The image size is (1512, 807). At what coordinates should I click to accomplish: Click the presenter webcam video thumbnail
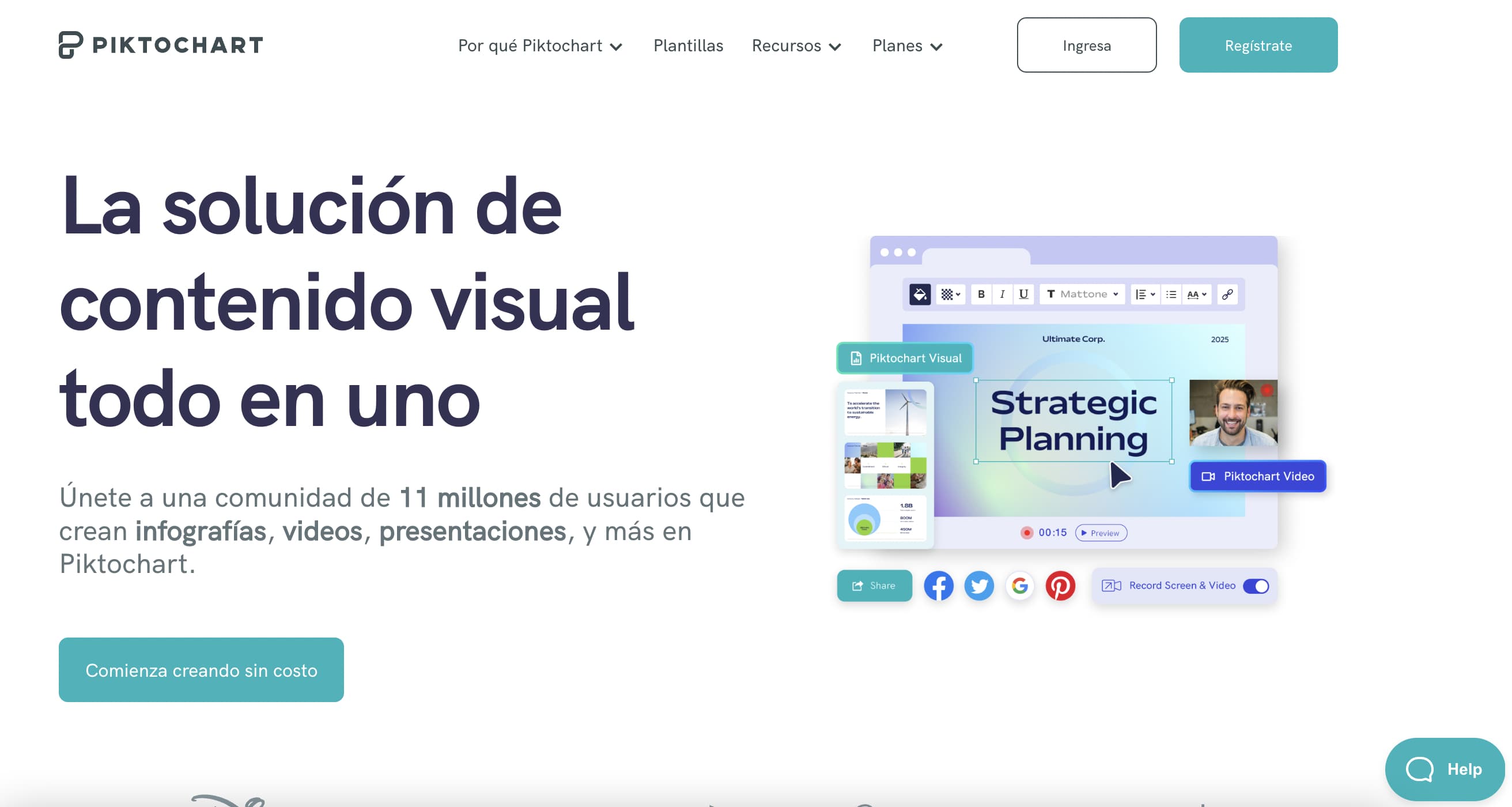(1233, 413)
